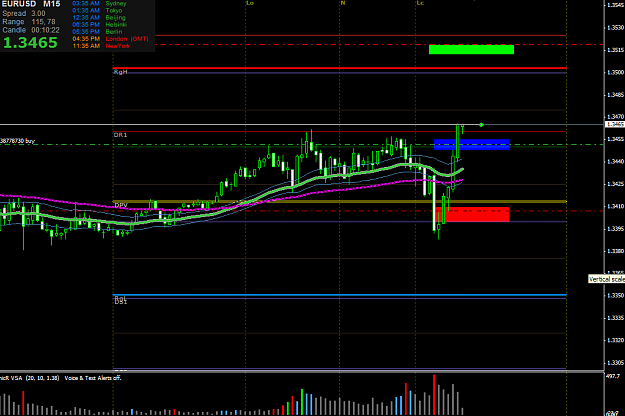This screenshot has height=416, width=625.
Task: Select the blue rectangle zone near DR1
Action: tap(472, 145)
